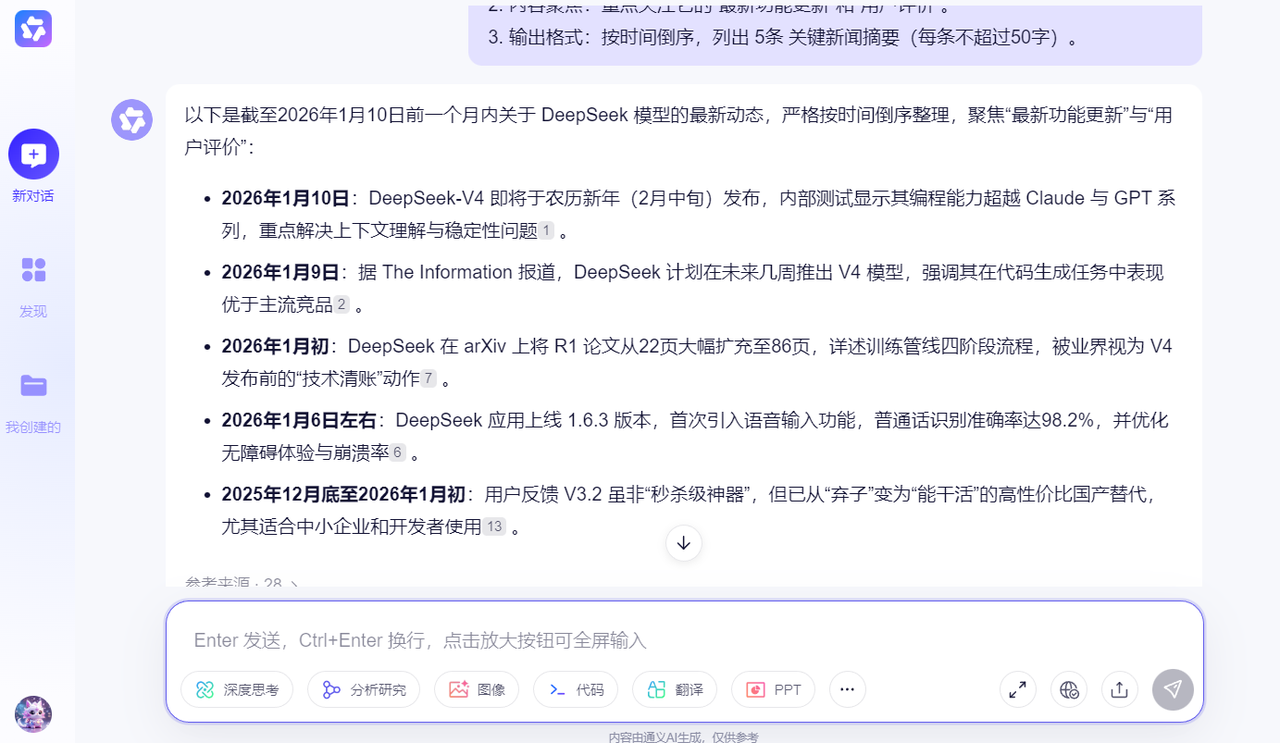Image resolution: width=1280 pixels, height=743 pixels.
Task: Start a new chat with 新对话
Action: point(33,166)
